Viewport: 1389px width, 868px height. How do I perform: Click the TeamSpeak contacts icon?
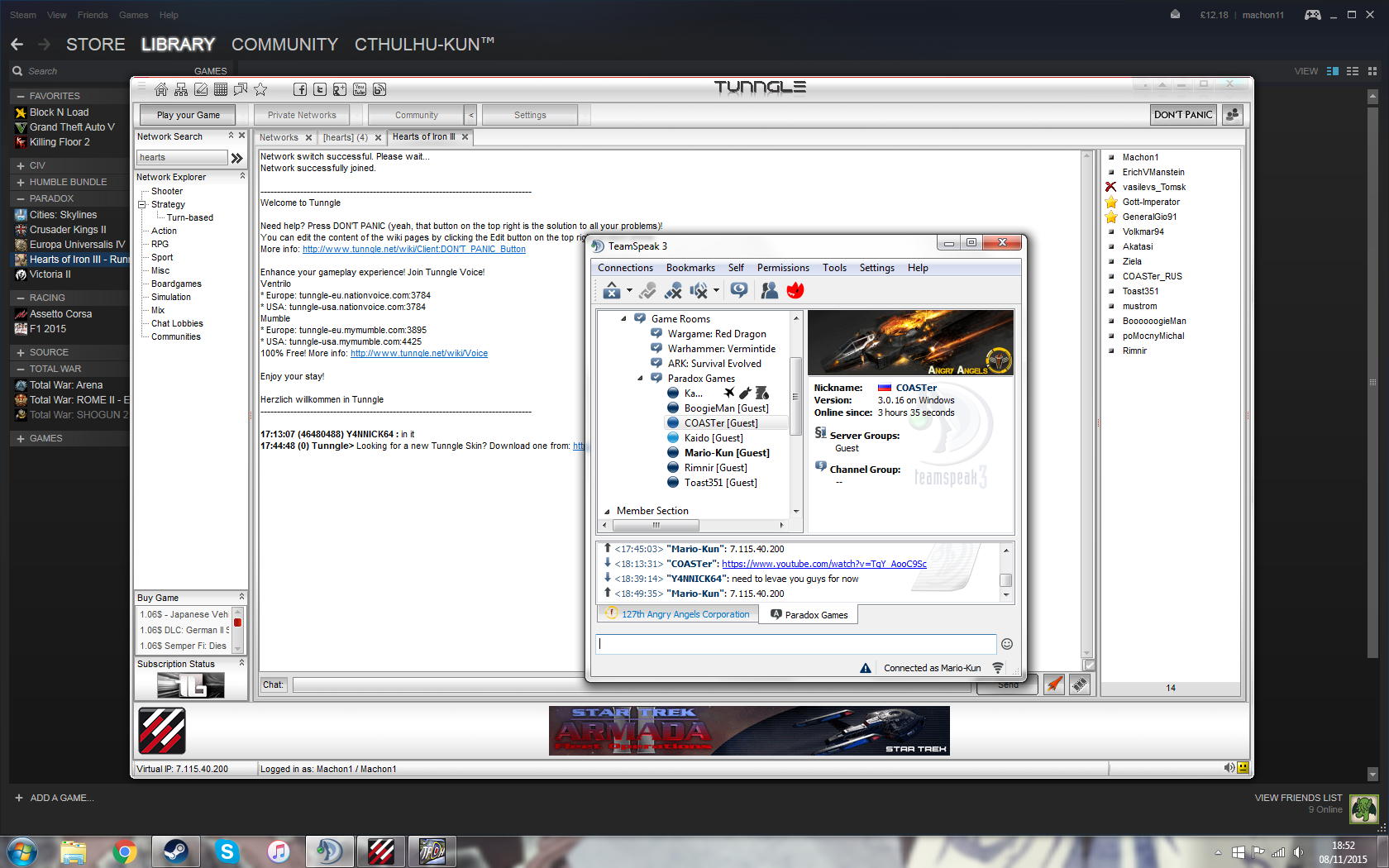[x=769, y=290]
